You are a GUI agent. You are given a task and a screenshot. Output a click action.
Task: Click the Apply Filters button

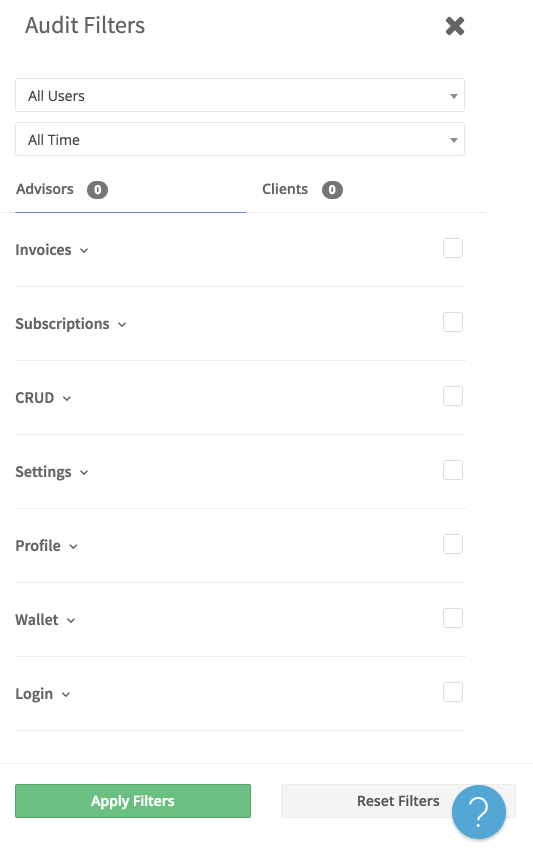(133, 801)
